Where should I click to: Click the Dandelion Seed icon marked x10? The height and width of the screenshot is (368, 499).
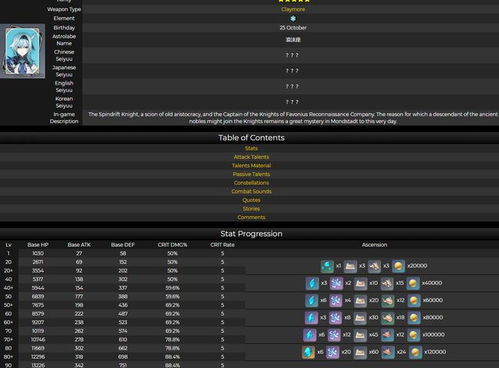[x=360, y=283]
